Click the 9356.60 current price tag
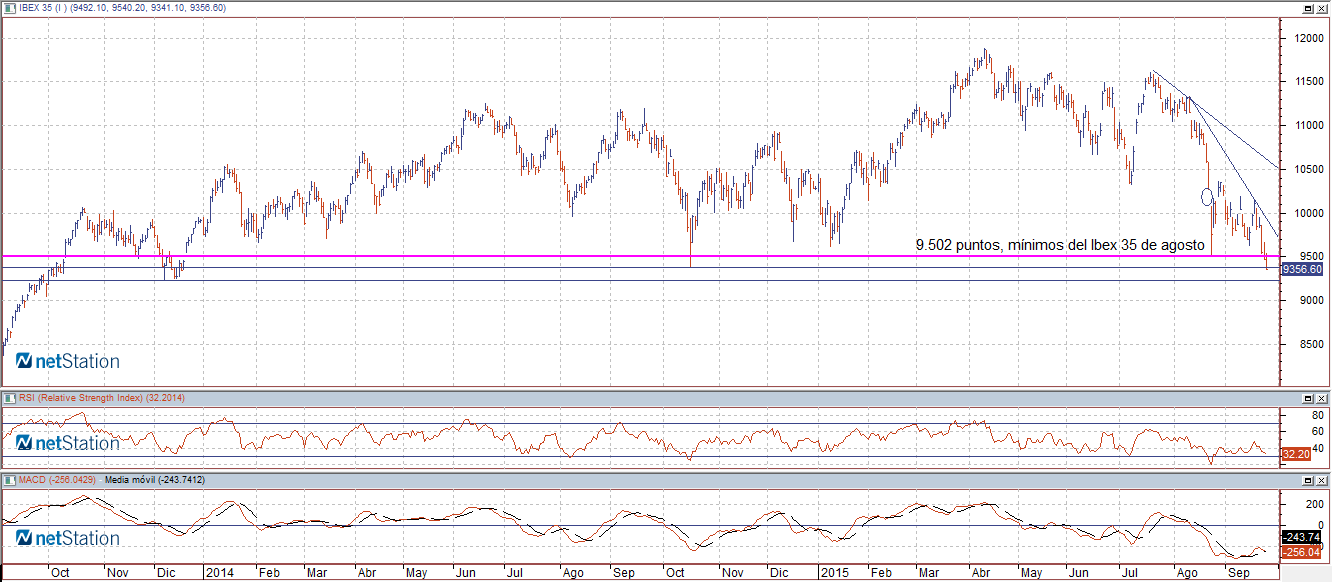Screen dimensions: 1332x582 click(1302, 269)
